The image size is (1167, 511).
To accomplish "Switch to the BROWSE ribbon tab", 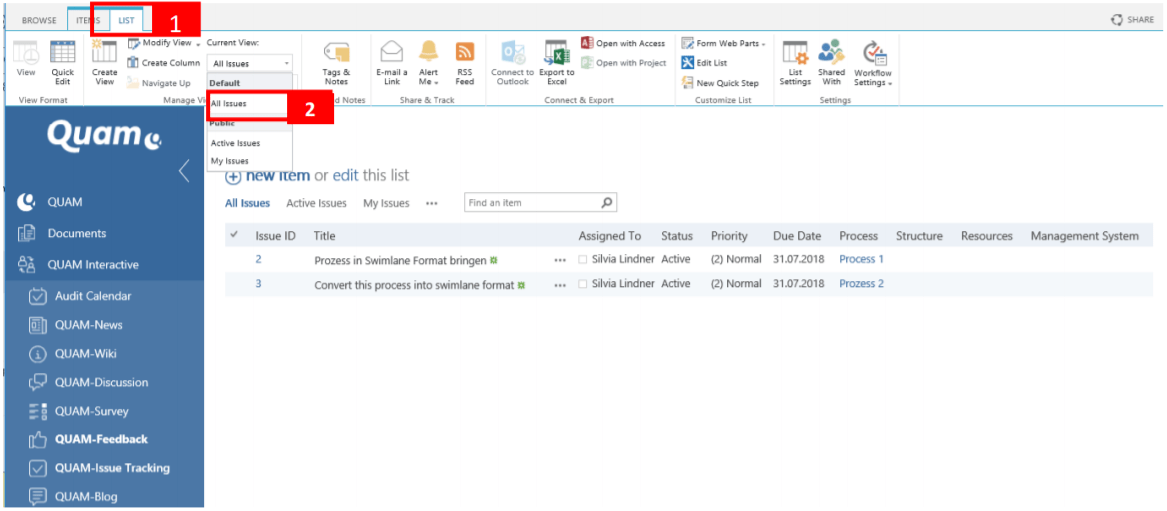I will click(39, 20).
